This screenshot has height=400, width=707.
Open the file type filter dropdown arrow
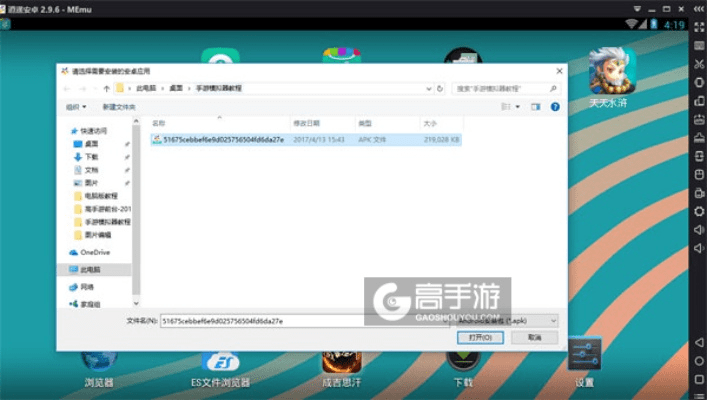point(553,321)
